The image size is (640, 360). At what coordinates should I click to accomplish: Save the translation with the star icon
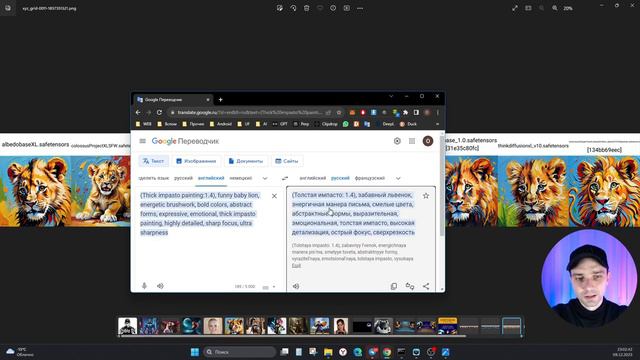pos(426,196)
